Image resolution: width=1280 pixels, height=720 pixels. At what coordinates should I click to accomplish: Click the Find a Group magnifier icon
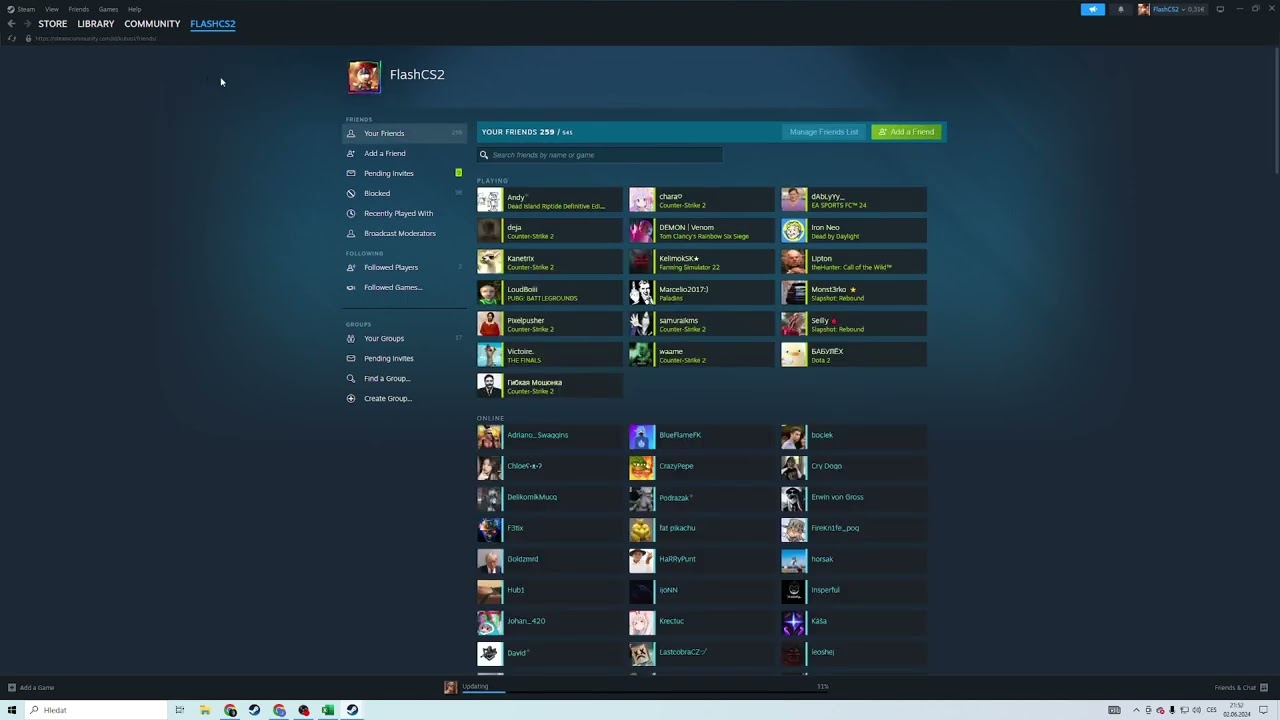(x=350, y=378)
